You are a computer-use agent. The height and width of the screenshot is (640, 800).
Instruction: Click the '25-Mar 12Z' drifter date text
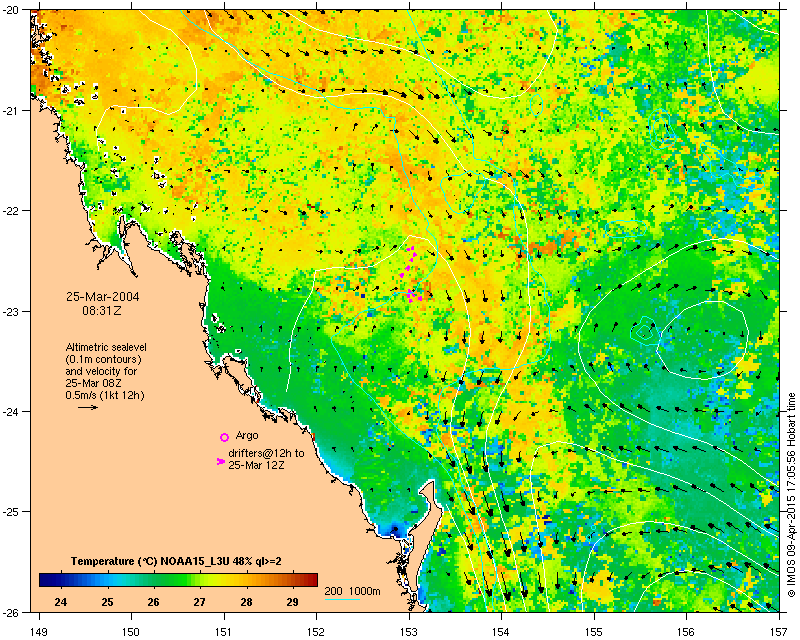[256, 465]
